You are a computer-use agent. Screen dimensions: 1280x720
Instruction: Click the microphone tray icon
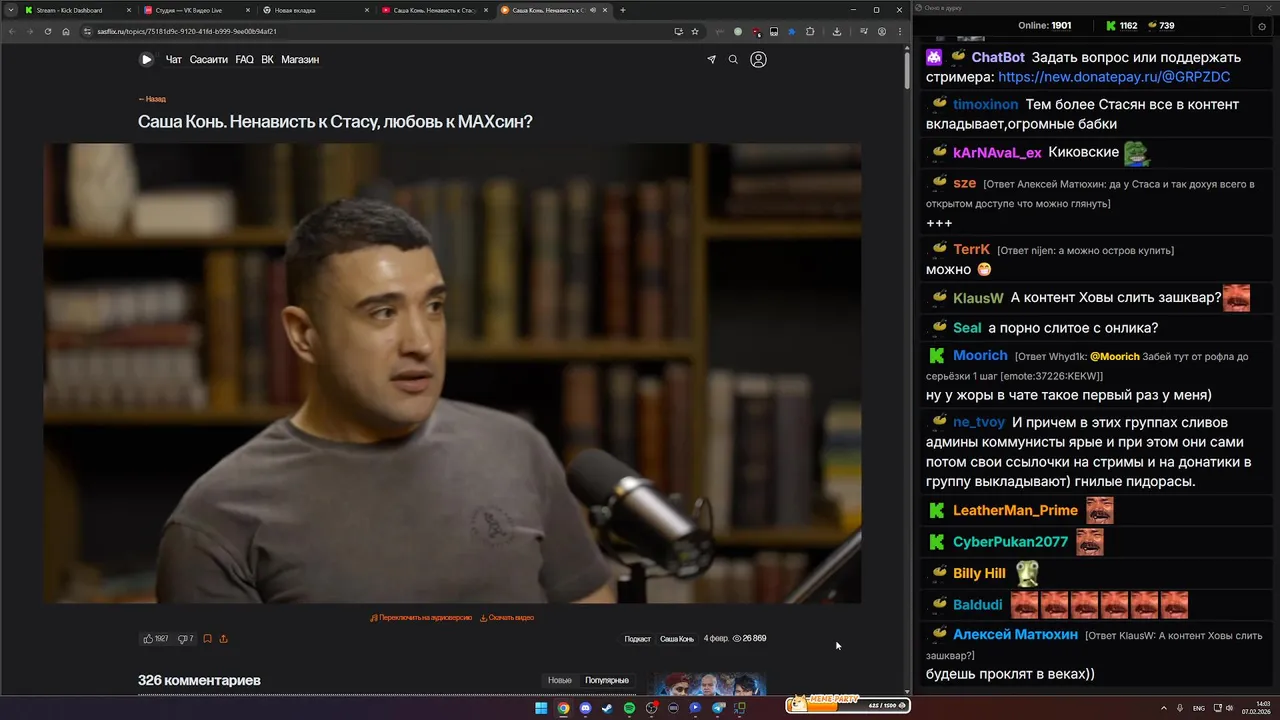(x=1181, y=708)
